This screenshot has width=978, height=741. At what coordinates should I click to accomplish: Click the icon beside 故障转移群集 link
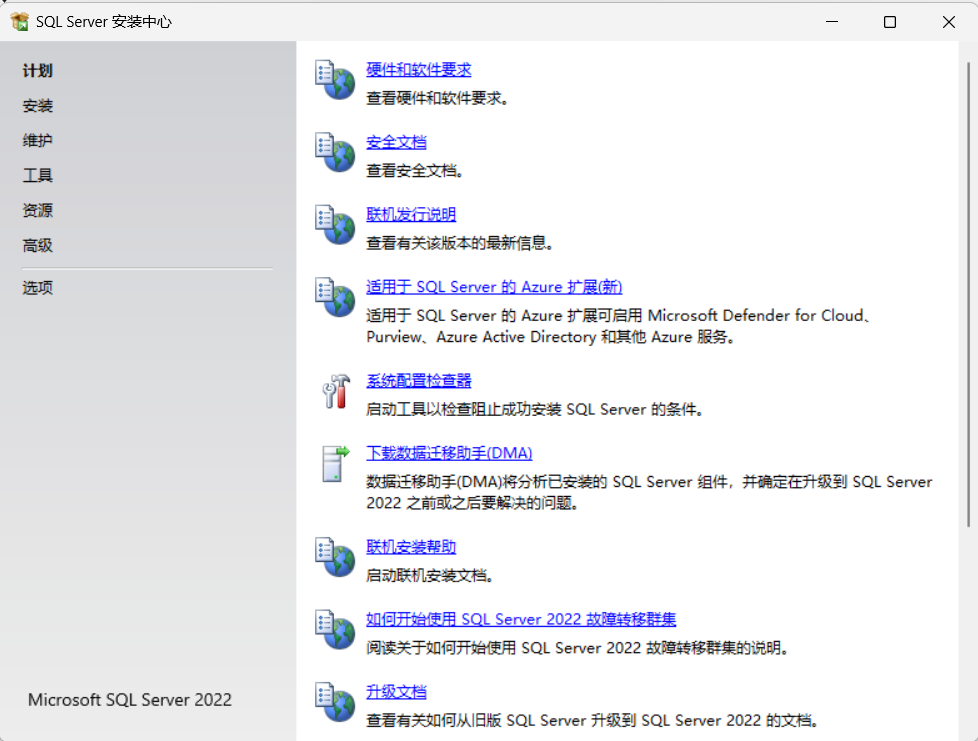click(335, 629)
